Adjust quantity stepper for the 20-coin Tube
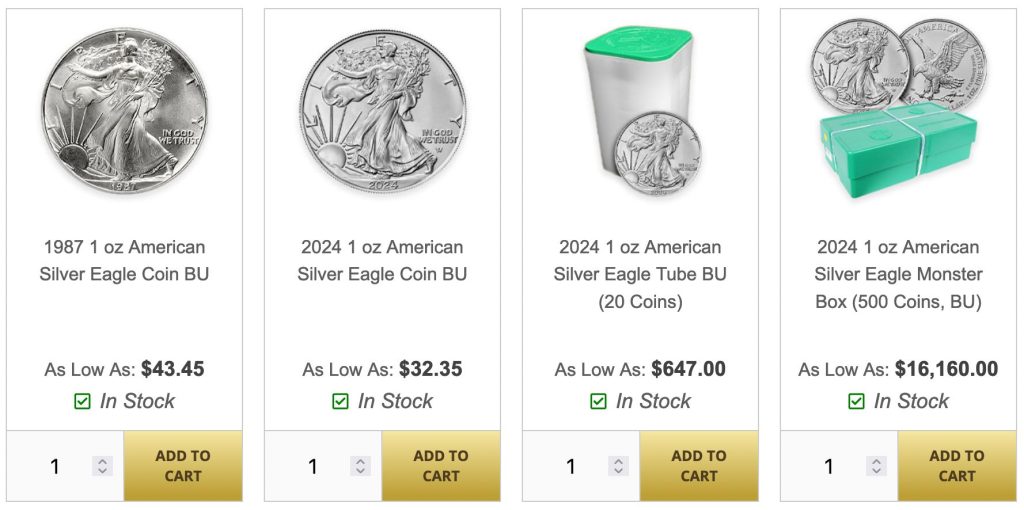 coord(619,466)
